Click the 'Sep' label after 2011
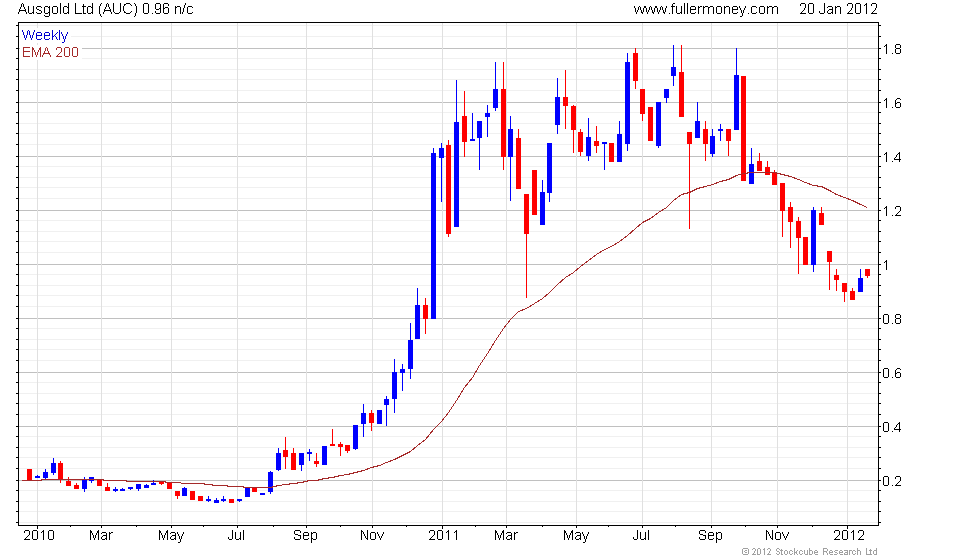The width and height of the screenshot is (960, 560). click(x=710, y=536)
